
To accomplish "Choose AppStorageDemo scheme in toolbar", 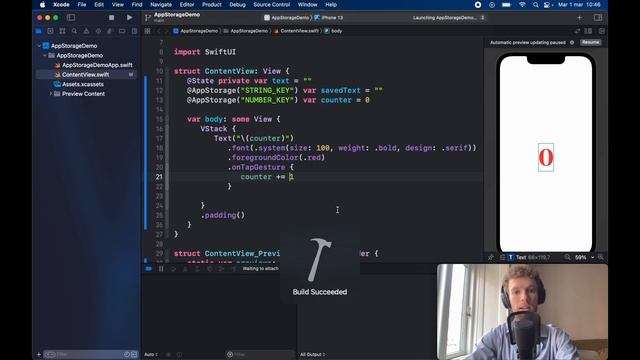I will pos(287,18).
